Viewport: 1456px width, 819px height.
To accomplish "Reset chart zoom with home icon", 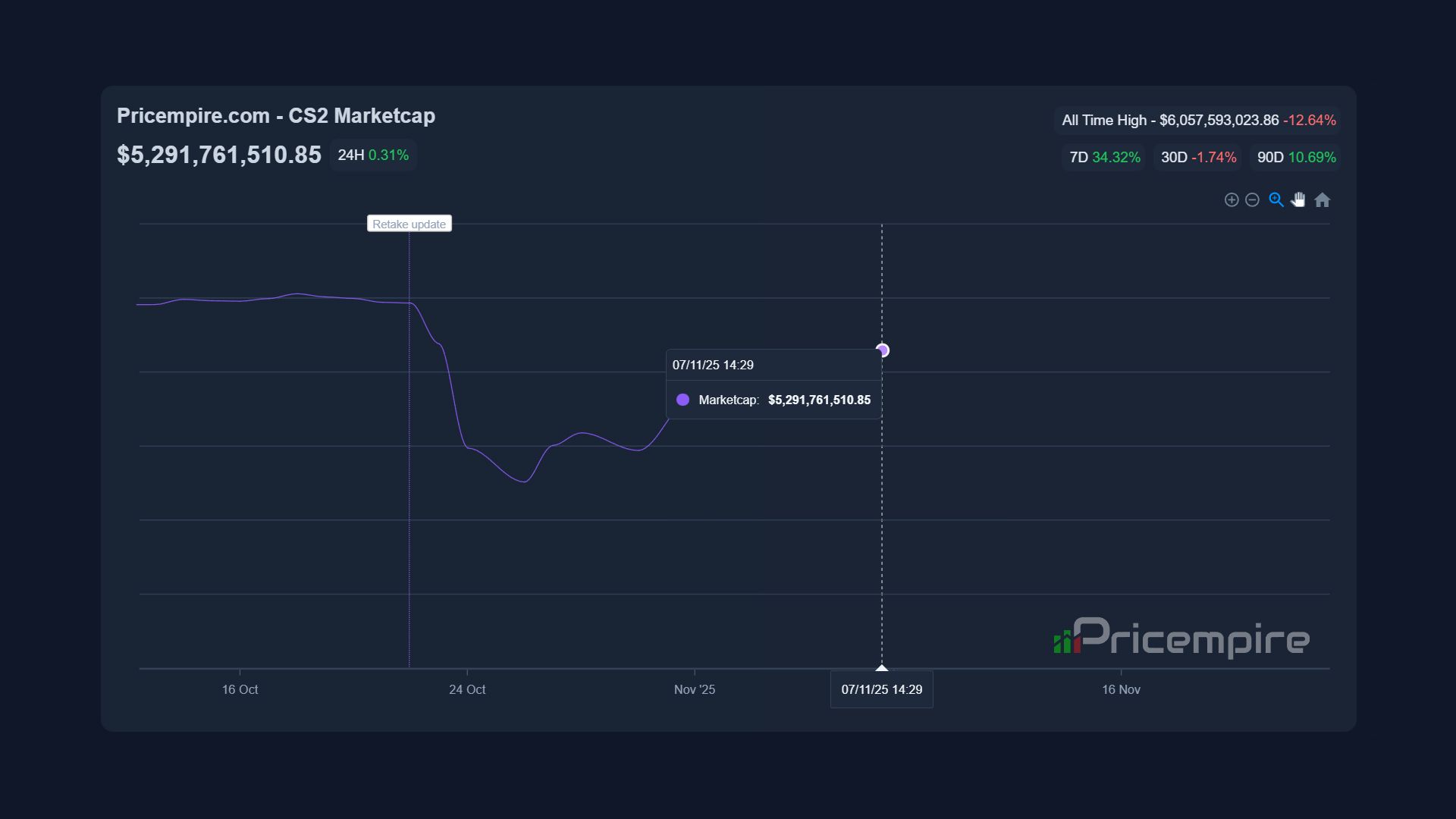I will coord(1323,200).
